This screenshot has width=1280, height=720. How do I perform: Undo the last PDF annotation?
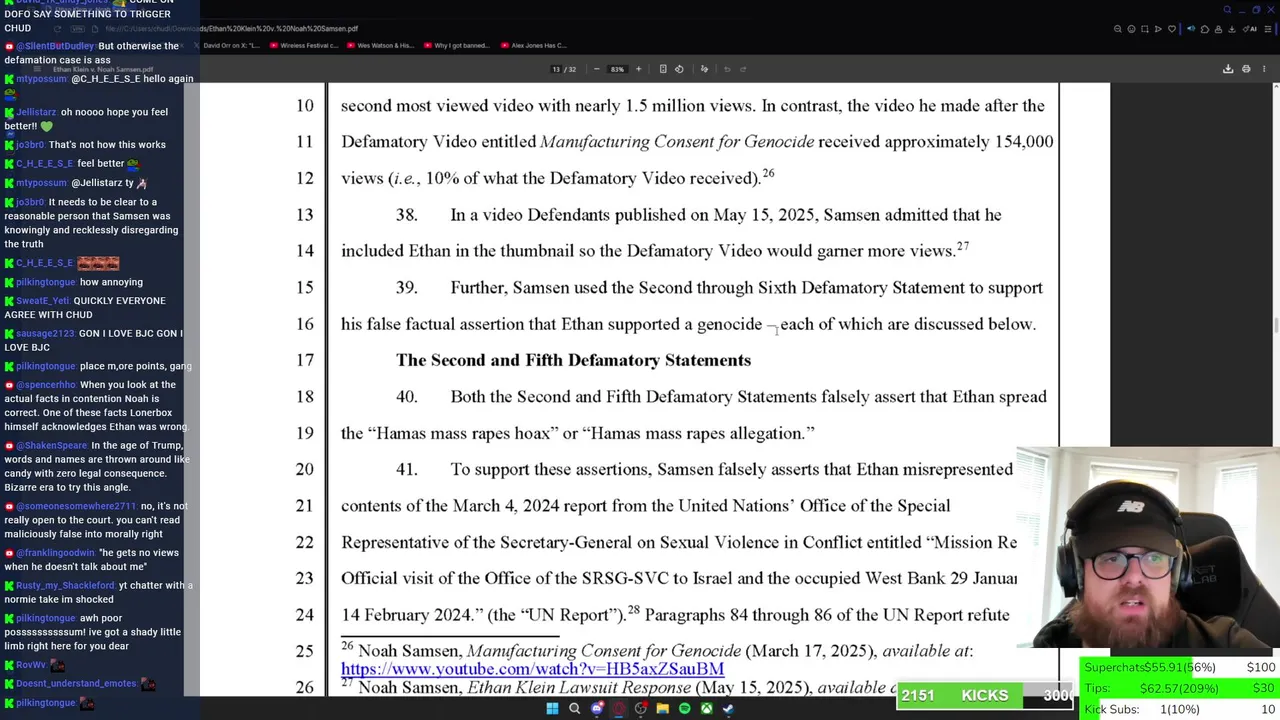[x=727, y=69]
